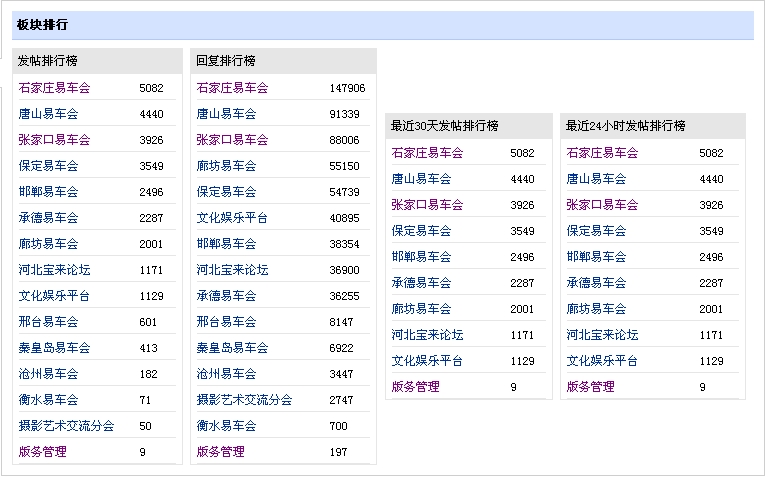The height and width of the screenshot is (483, 771).
Task: Select reply count 88006 for 张家口易车会
Action: click(345, 141)
